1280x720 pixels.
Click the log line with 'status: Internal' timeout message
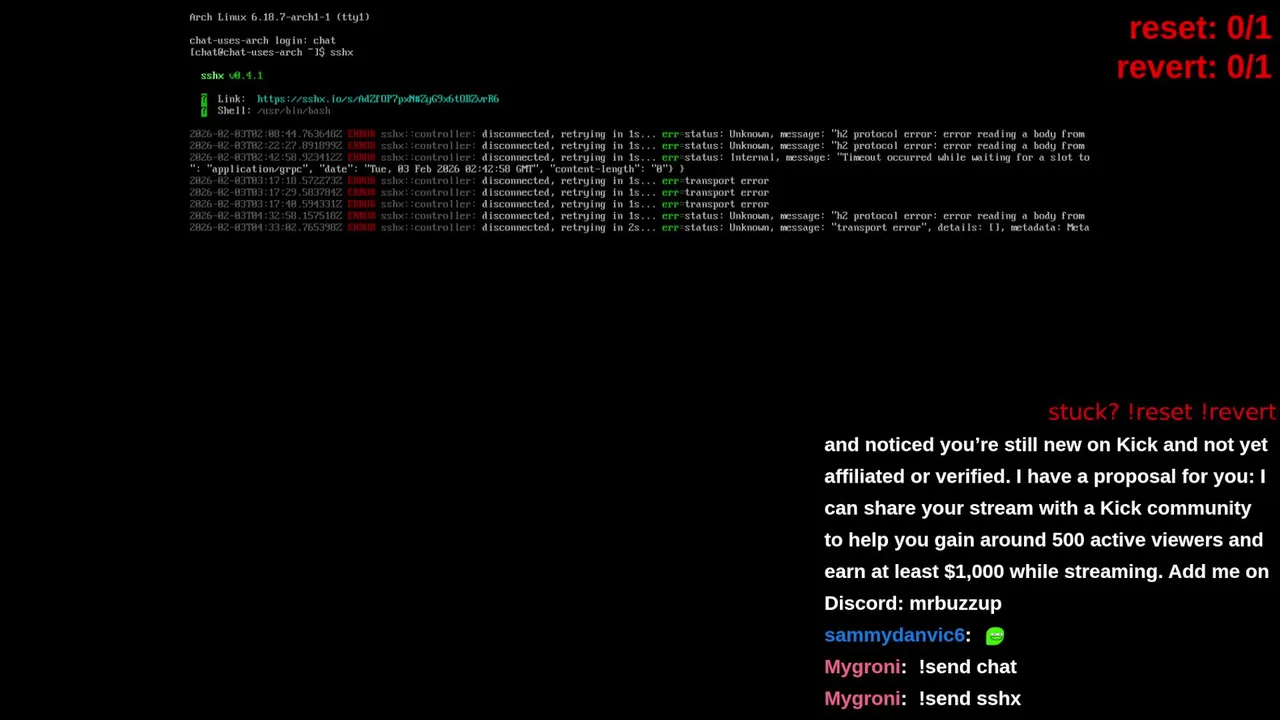pos(639,158)
